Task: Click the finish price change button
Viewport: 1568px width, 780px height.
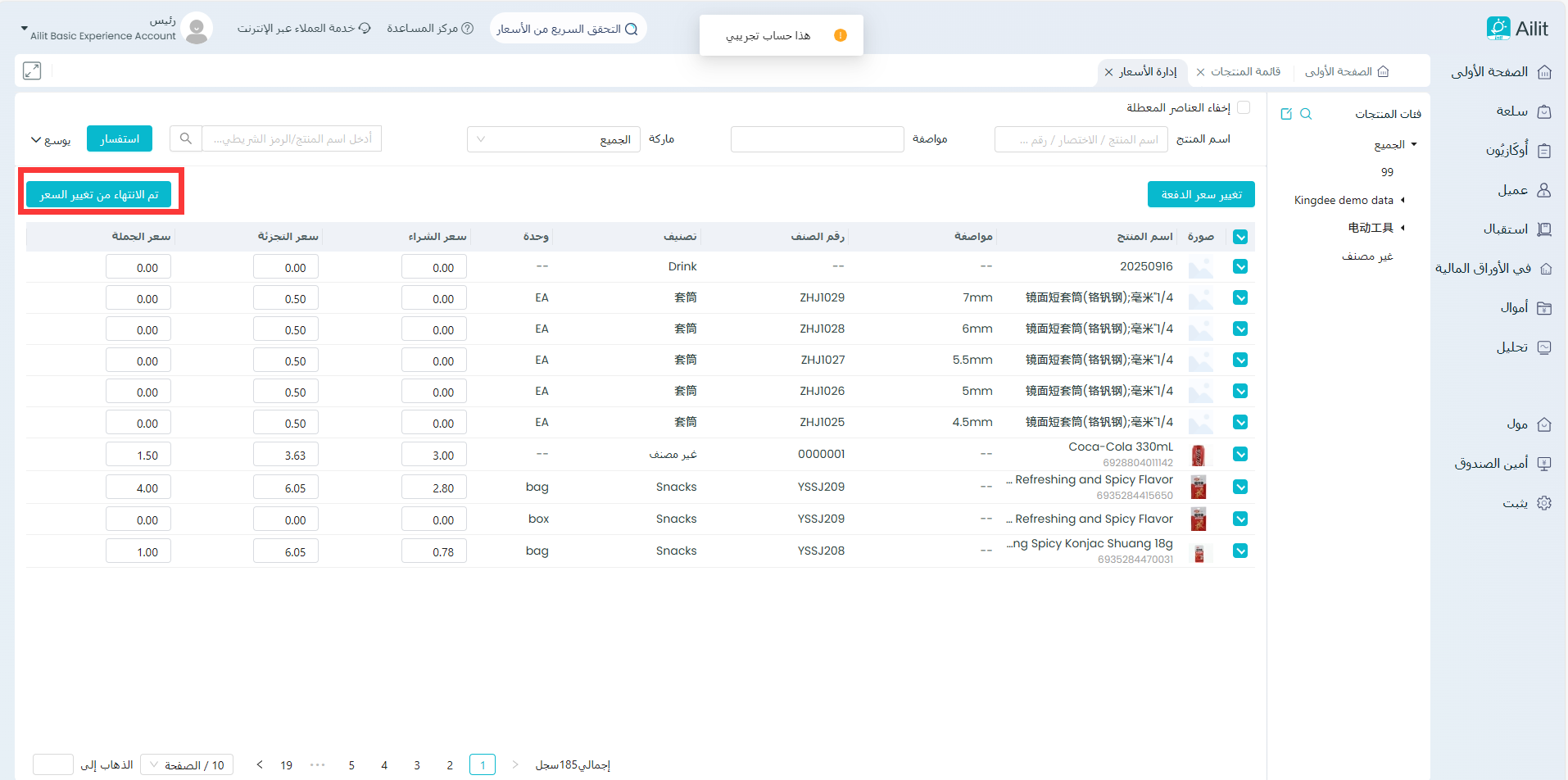Action: coord(99,195)
